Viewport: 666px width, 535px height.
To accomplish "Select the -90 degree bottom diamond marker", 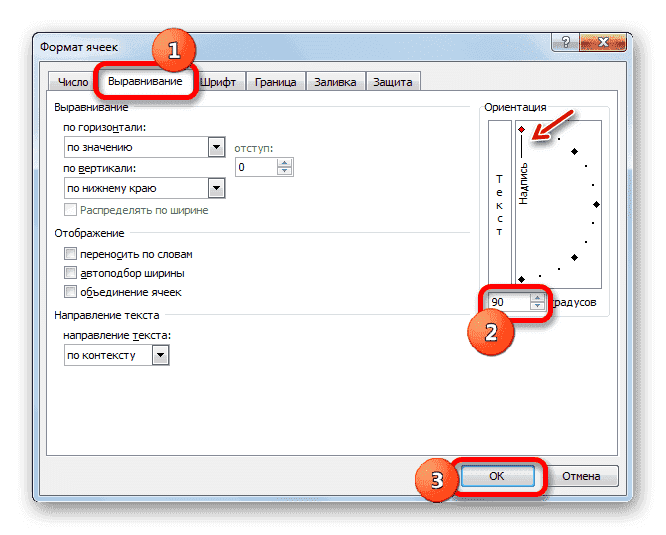I will pyautogui.click(x=522, y=279).
